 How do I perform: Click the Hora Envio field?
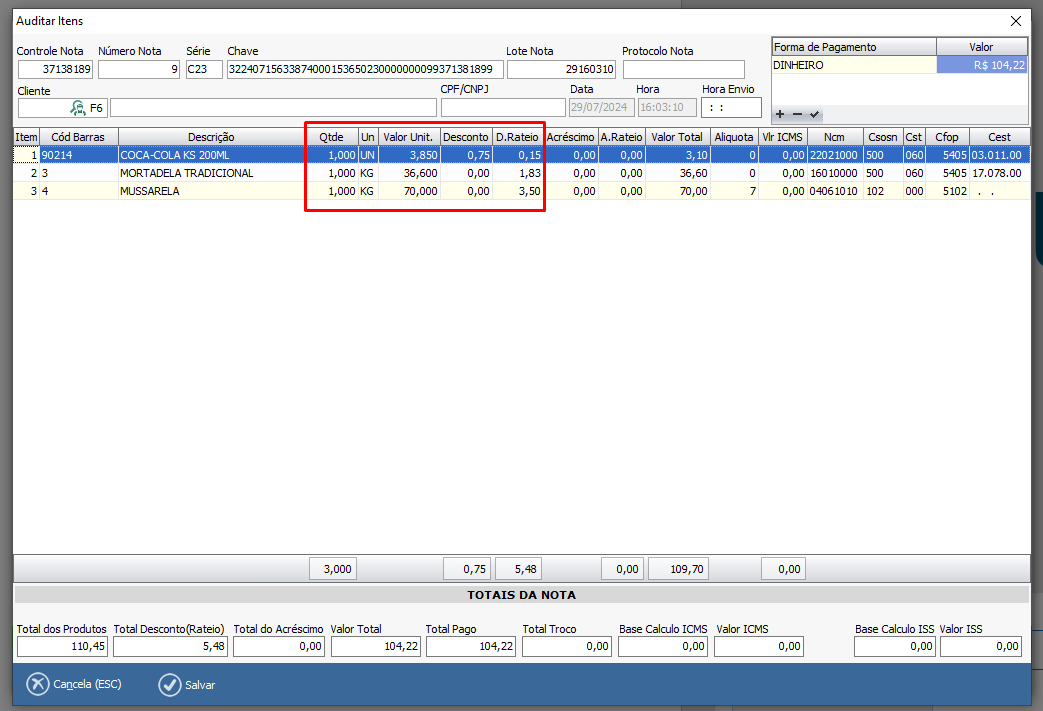[731, 107]
